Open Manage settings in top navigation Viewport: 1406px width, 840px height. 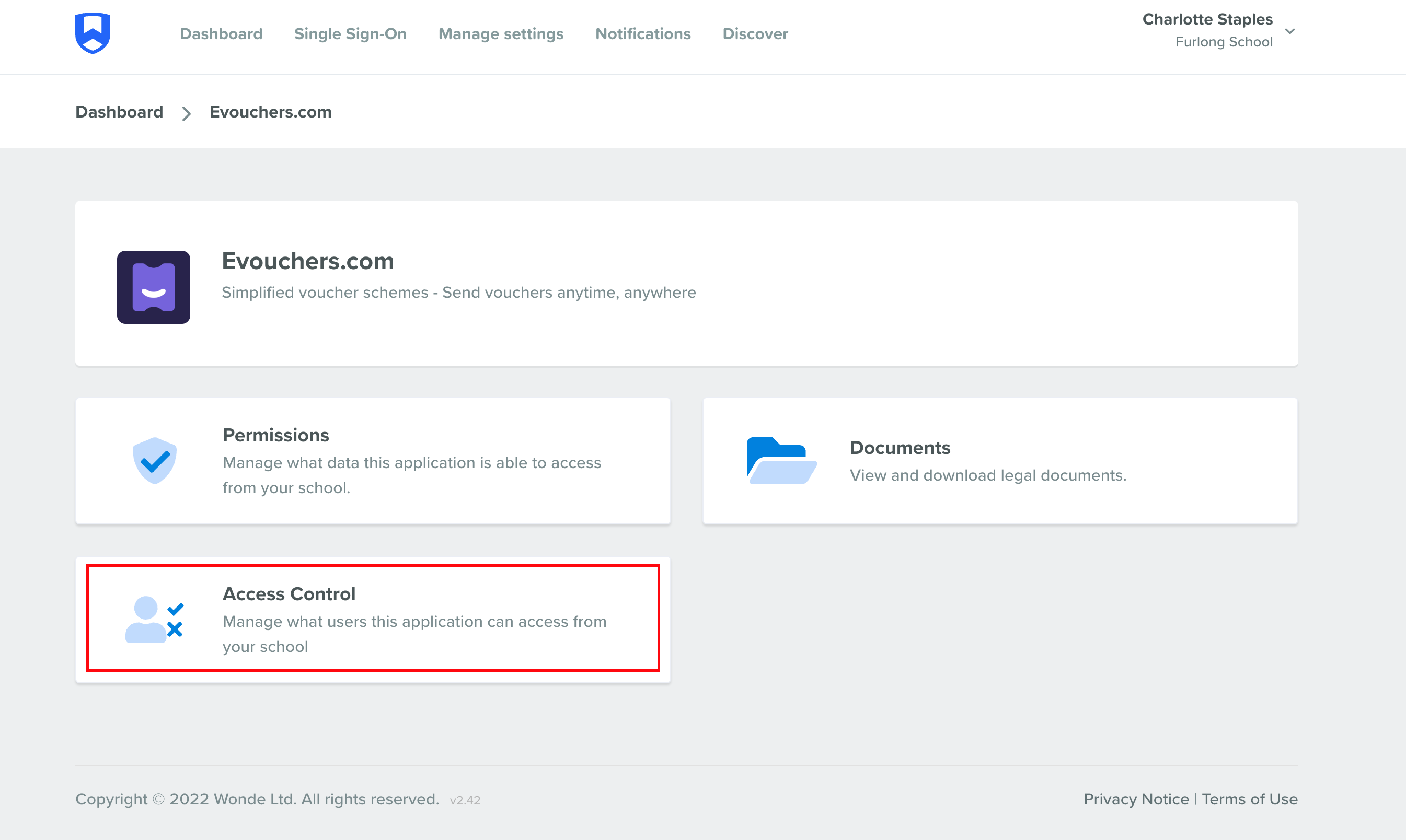click(x=501, y=34)
